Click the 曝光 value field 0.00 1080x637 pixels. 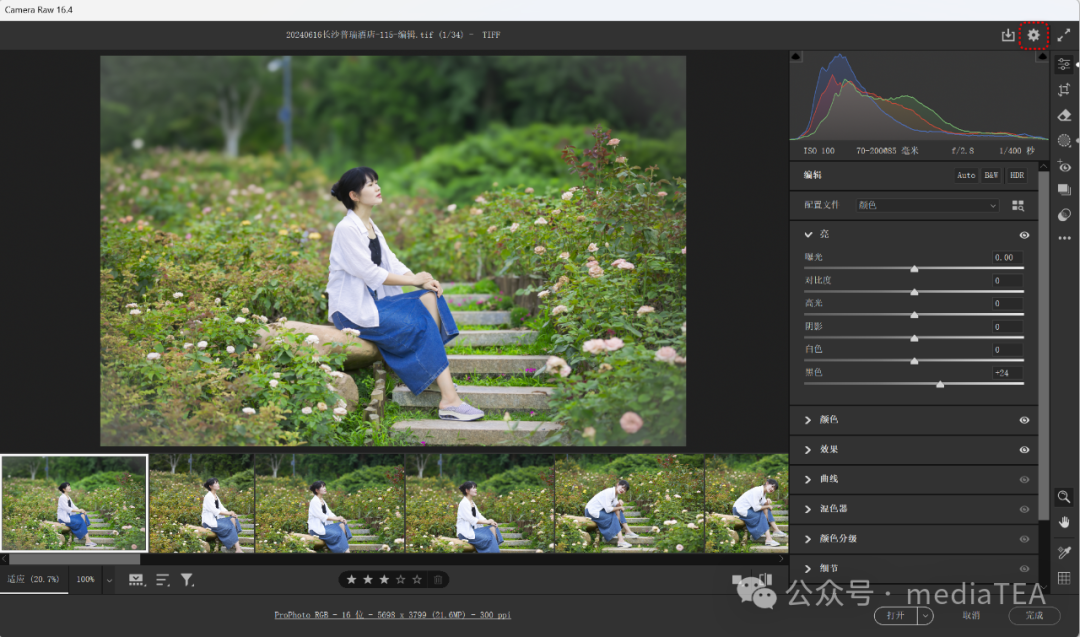(x=1007, y=258)
